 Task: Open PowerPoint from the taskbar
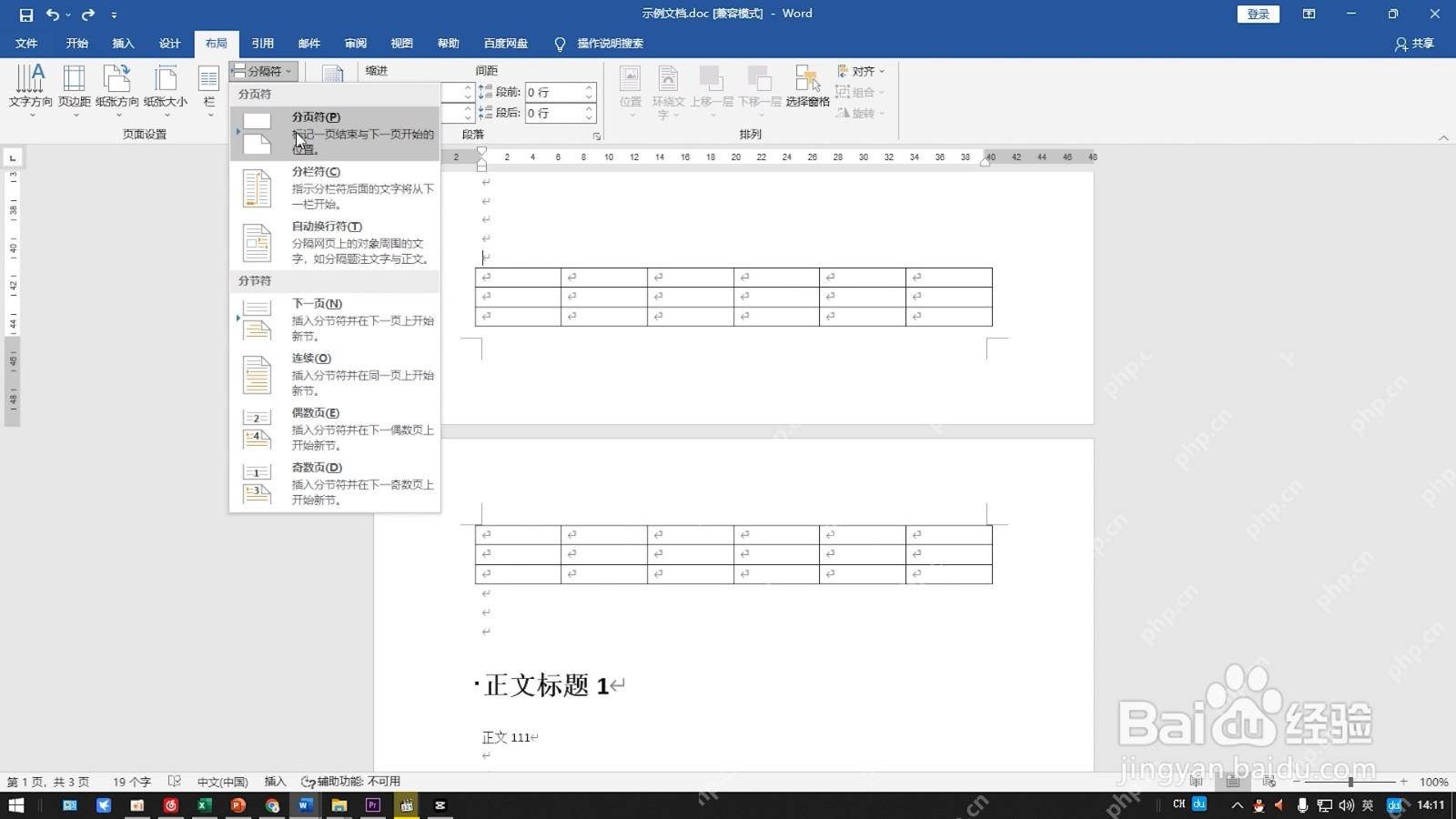(x=238, y=805)
